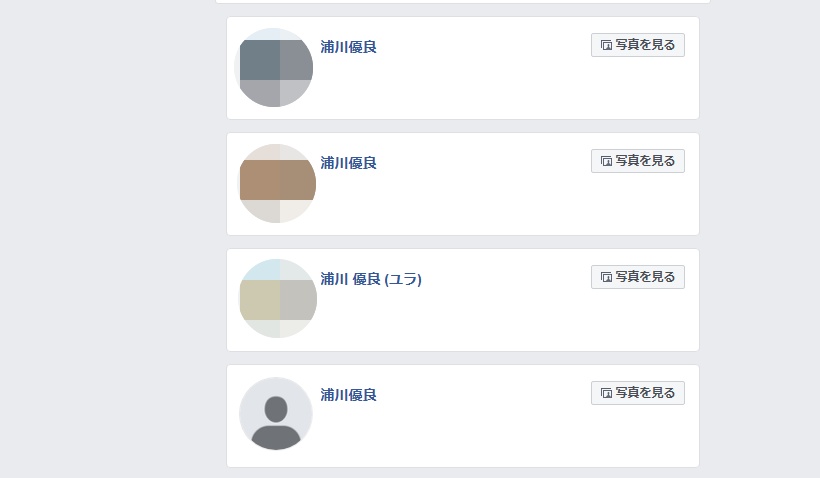Open the brown profile picture of 浦川優良
The image size is (820, 478).
[277, 184]
